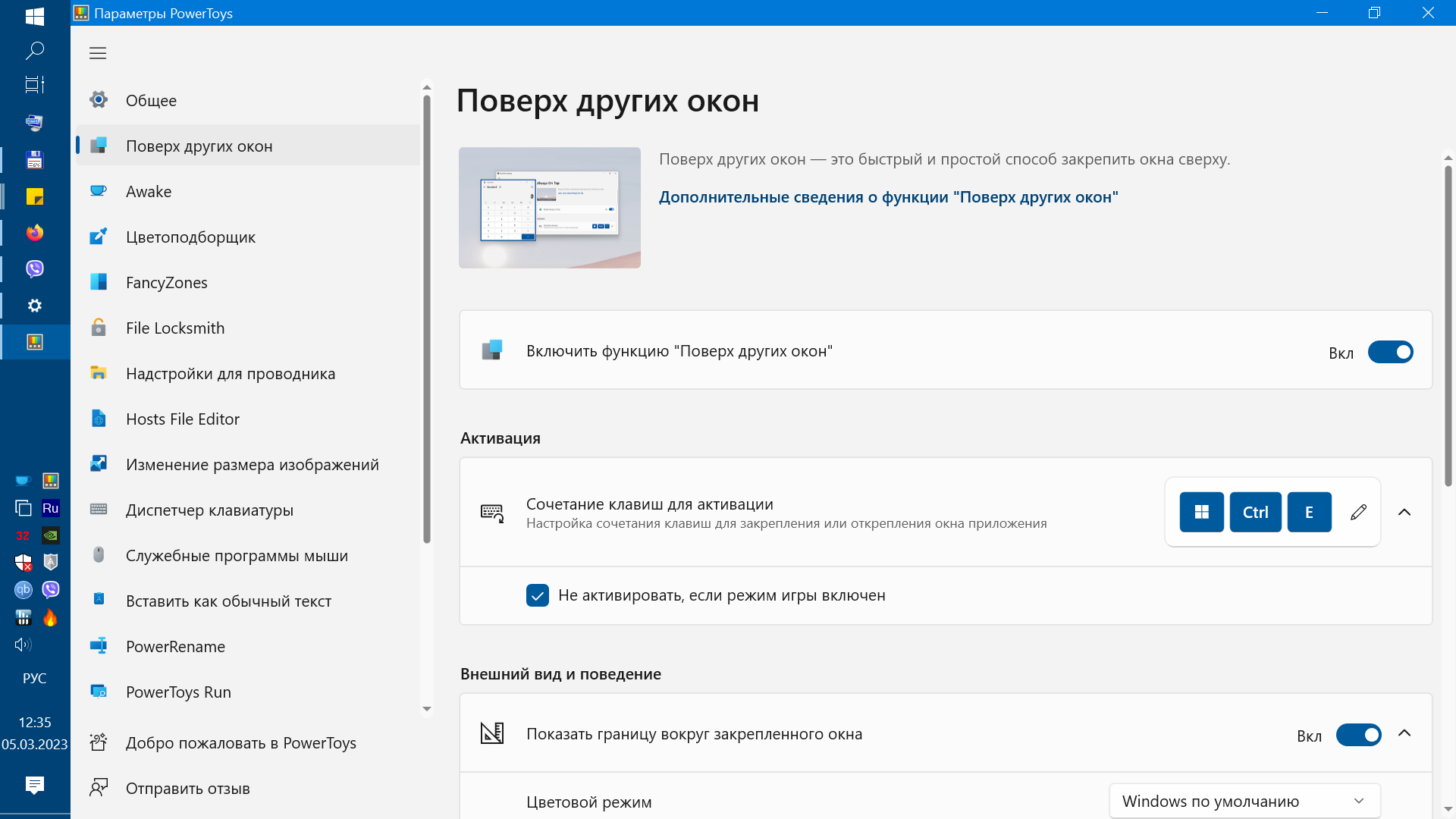Uncheck "Не активировать, если режим игры включен"

[538, 595]
